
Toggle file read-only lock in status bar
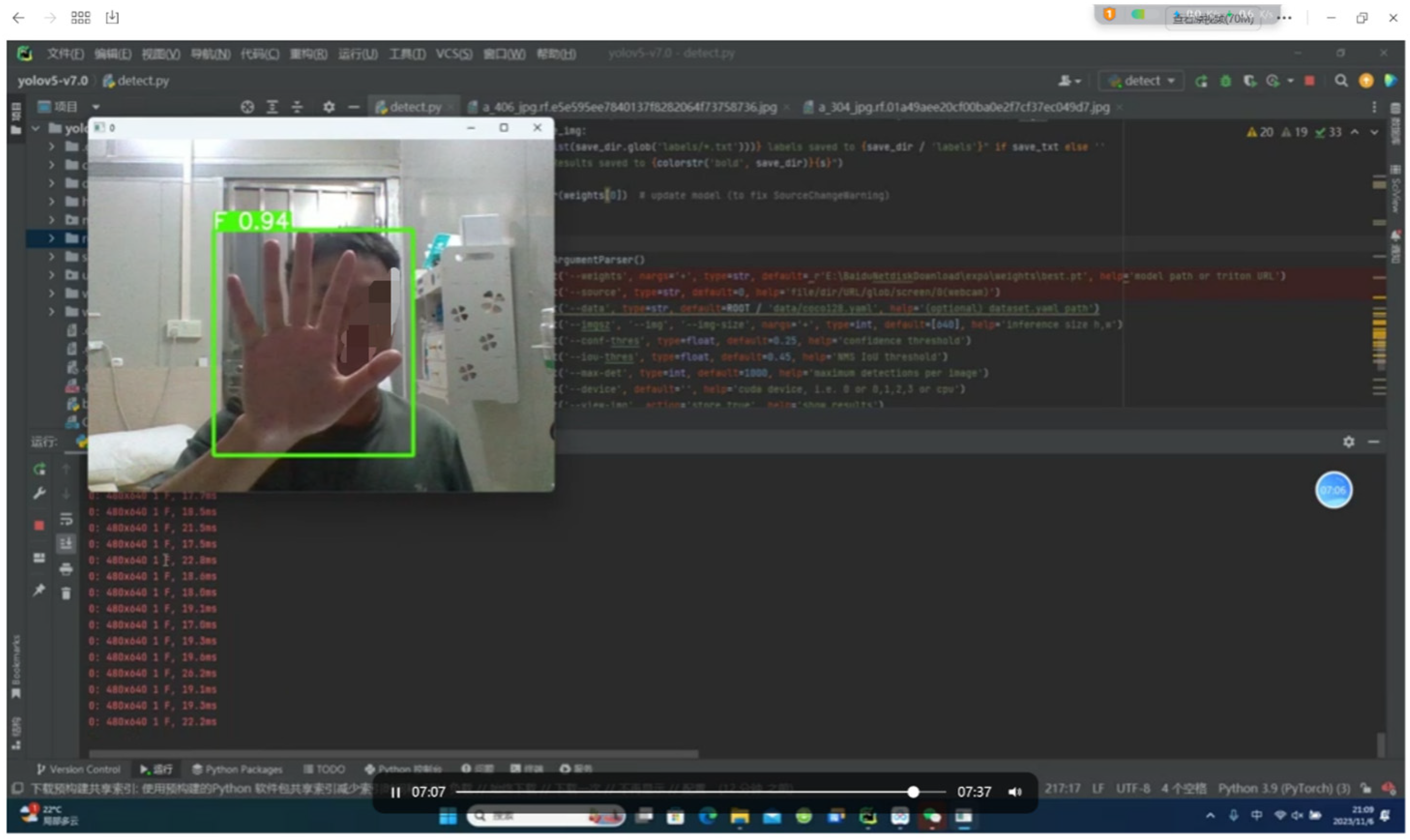pos(1366,789)
